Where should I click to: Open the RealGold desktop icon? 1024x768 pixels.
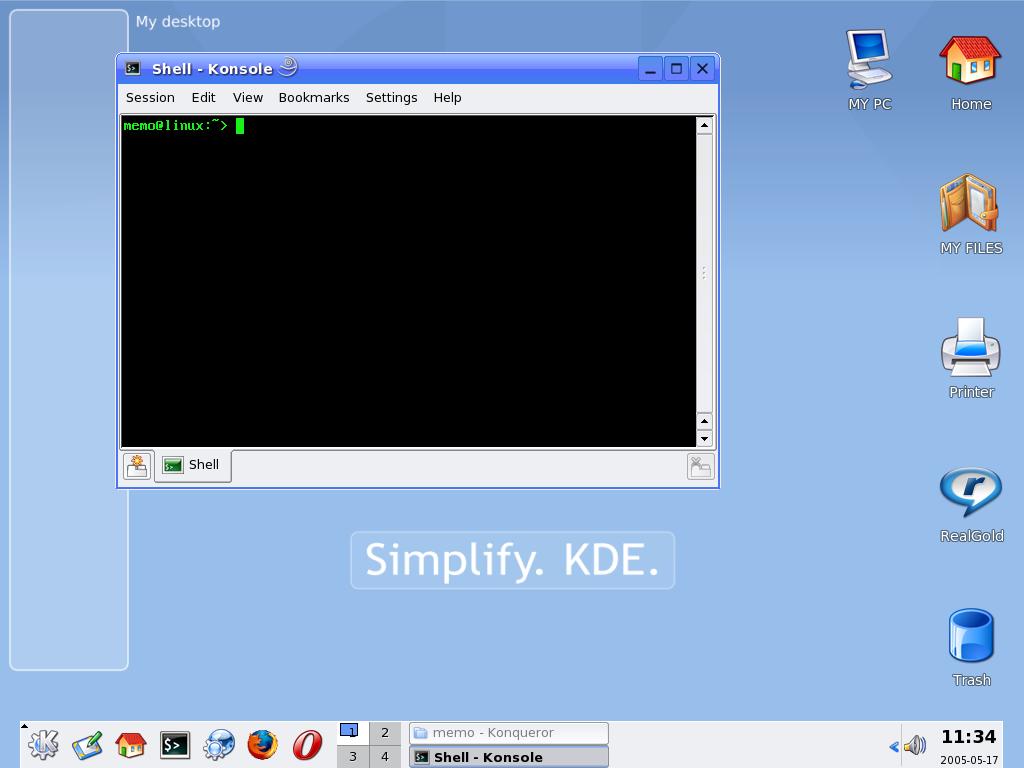[x=970, y=504]
